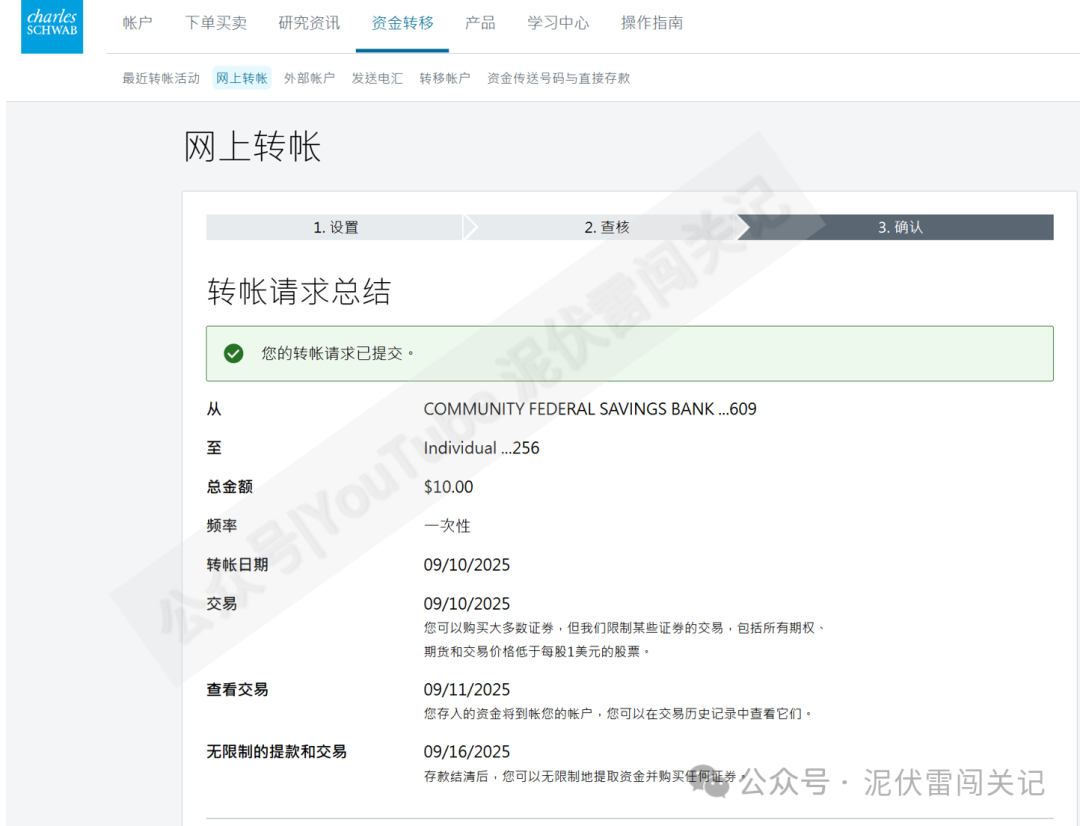Open the 研究资讯 menu

(308, 22)
